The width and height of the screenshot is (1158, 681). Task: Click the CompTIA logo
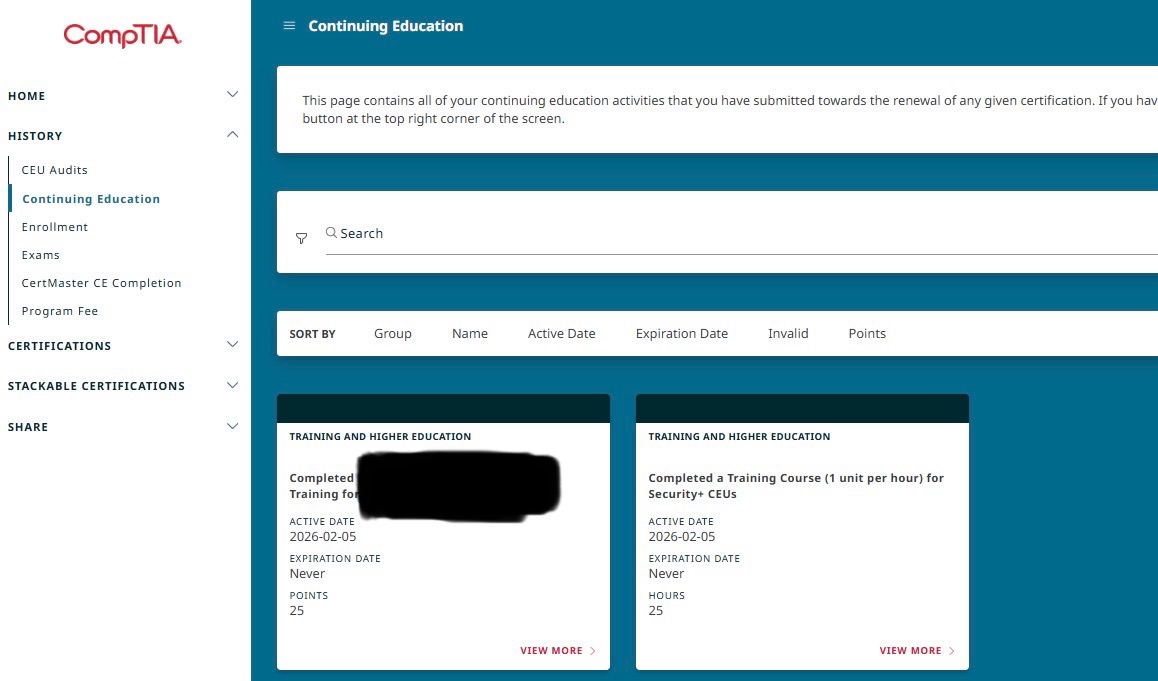(x=123, y=35)
